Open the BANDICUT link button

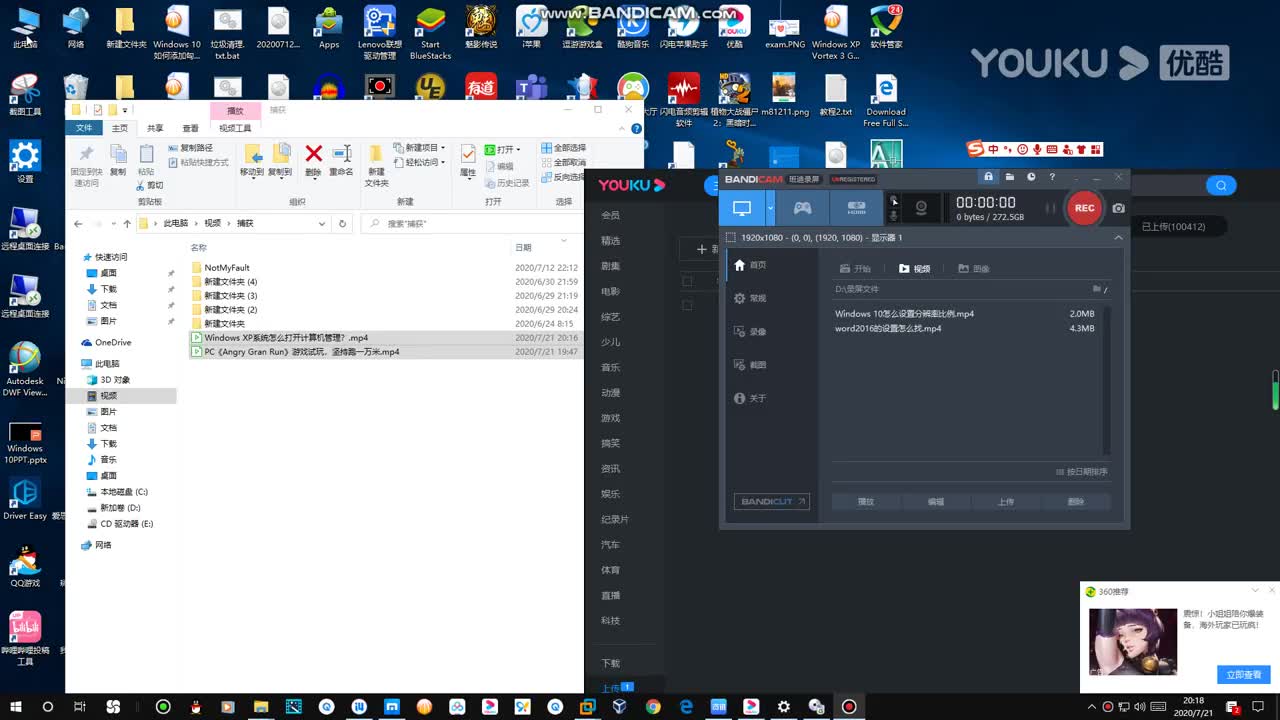pos(771,502)
